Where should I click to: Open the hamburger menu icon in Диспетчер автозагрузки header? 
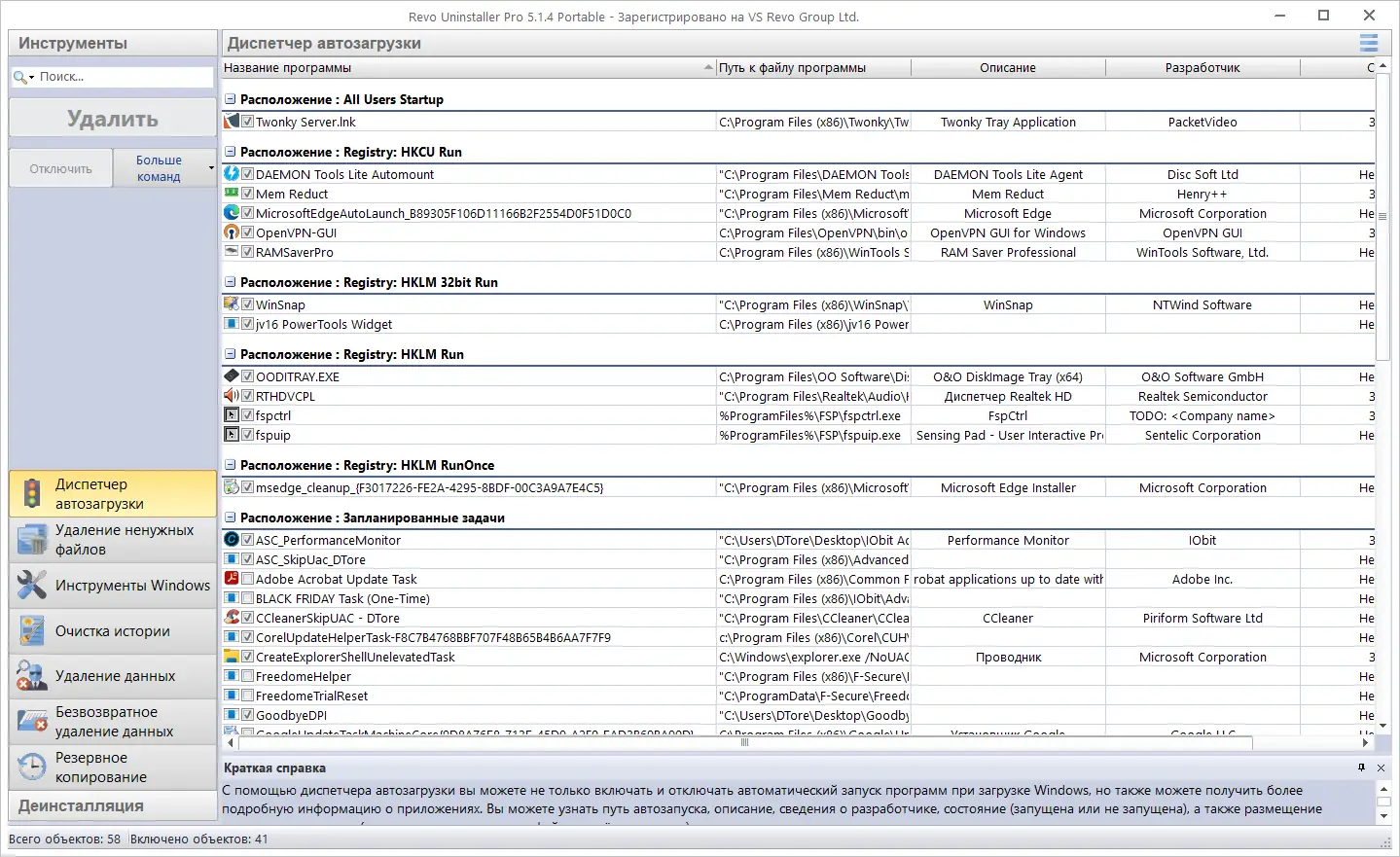point(1369,43)
